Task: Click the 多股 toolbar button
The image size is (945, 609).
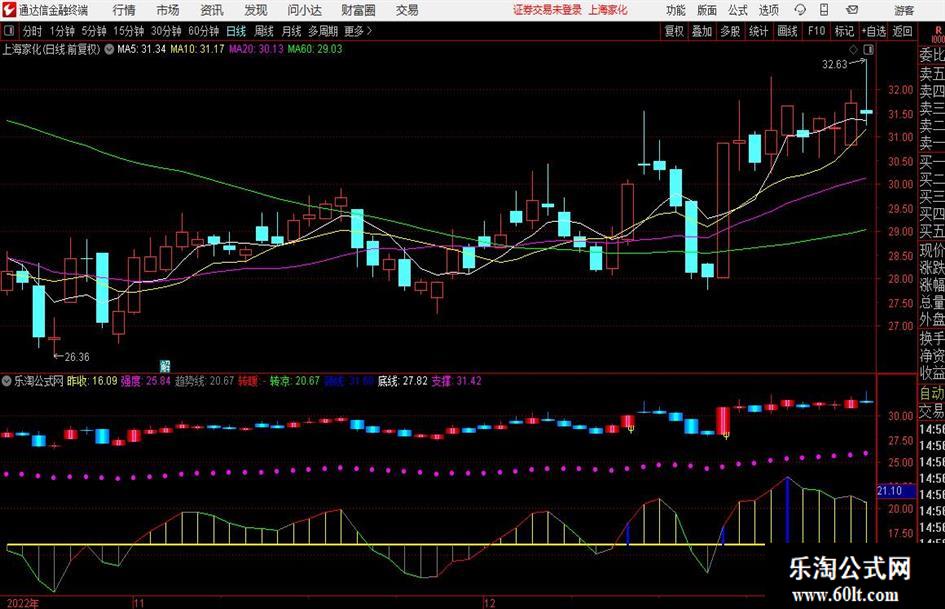Action: click(730, 31)
